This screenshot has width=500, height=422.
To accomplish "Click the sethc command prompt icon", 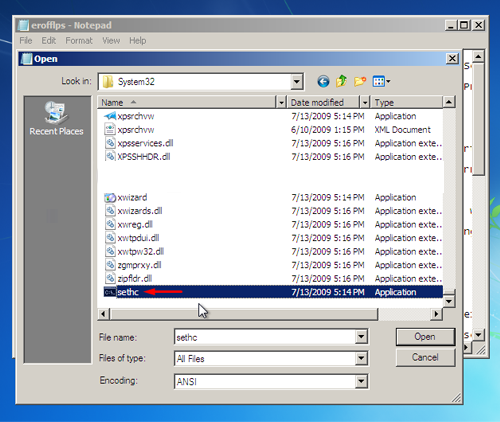I will point(110,292).
